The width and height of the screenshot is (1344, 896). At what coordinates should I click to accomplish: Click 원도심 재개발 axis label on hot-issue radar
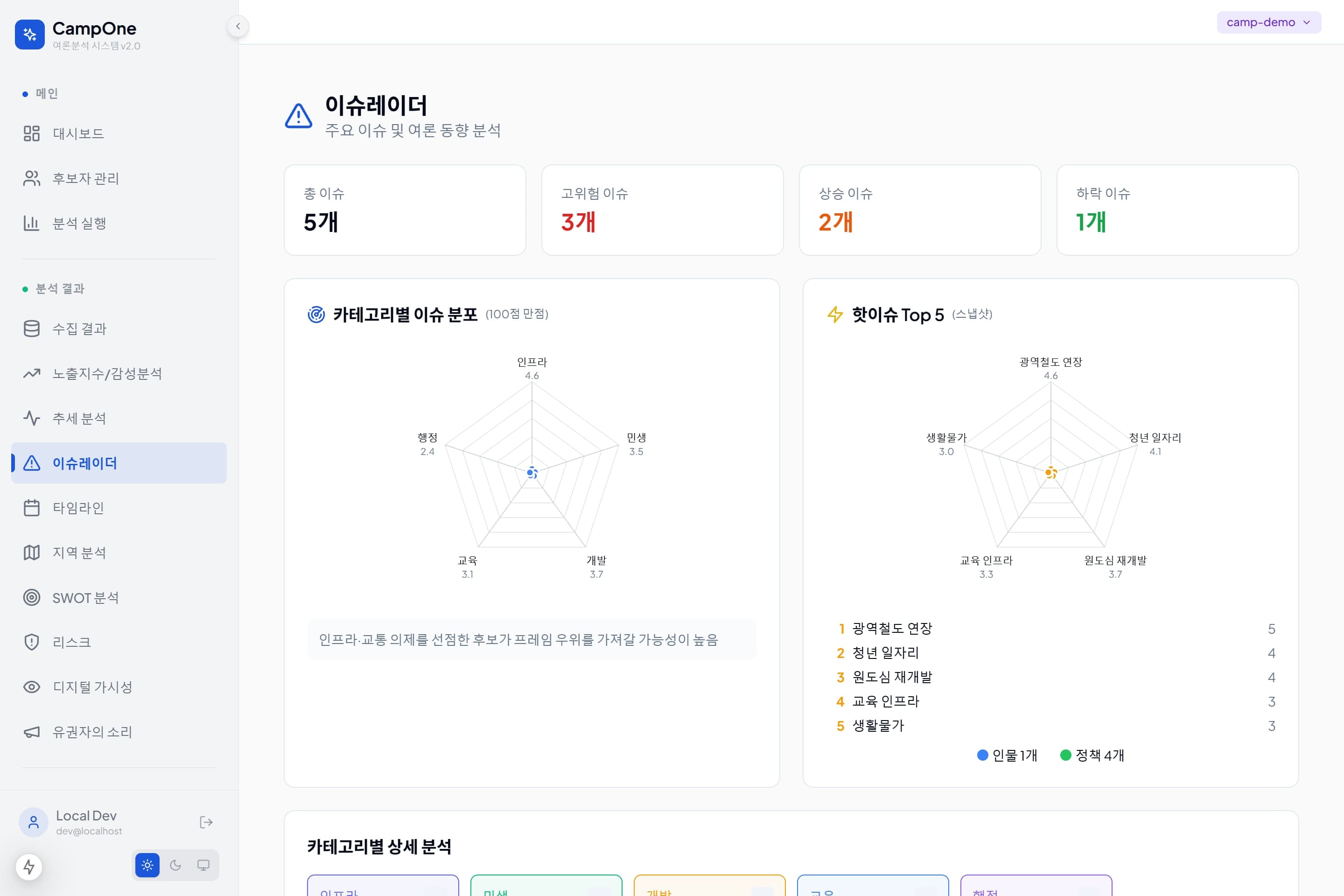point(1115,560)
